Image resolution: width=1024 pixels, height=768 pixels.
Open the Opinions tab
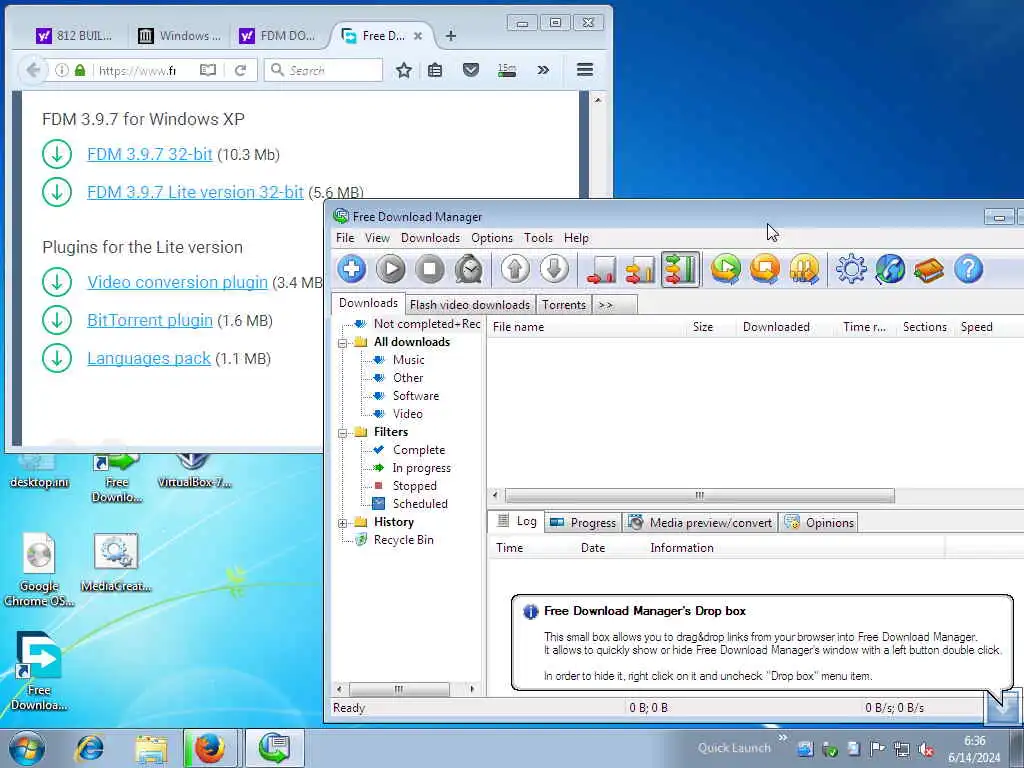[x=819, y=522]
